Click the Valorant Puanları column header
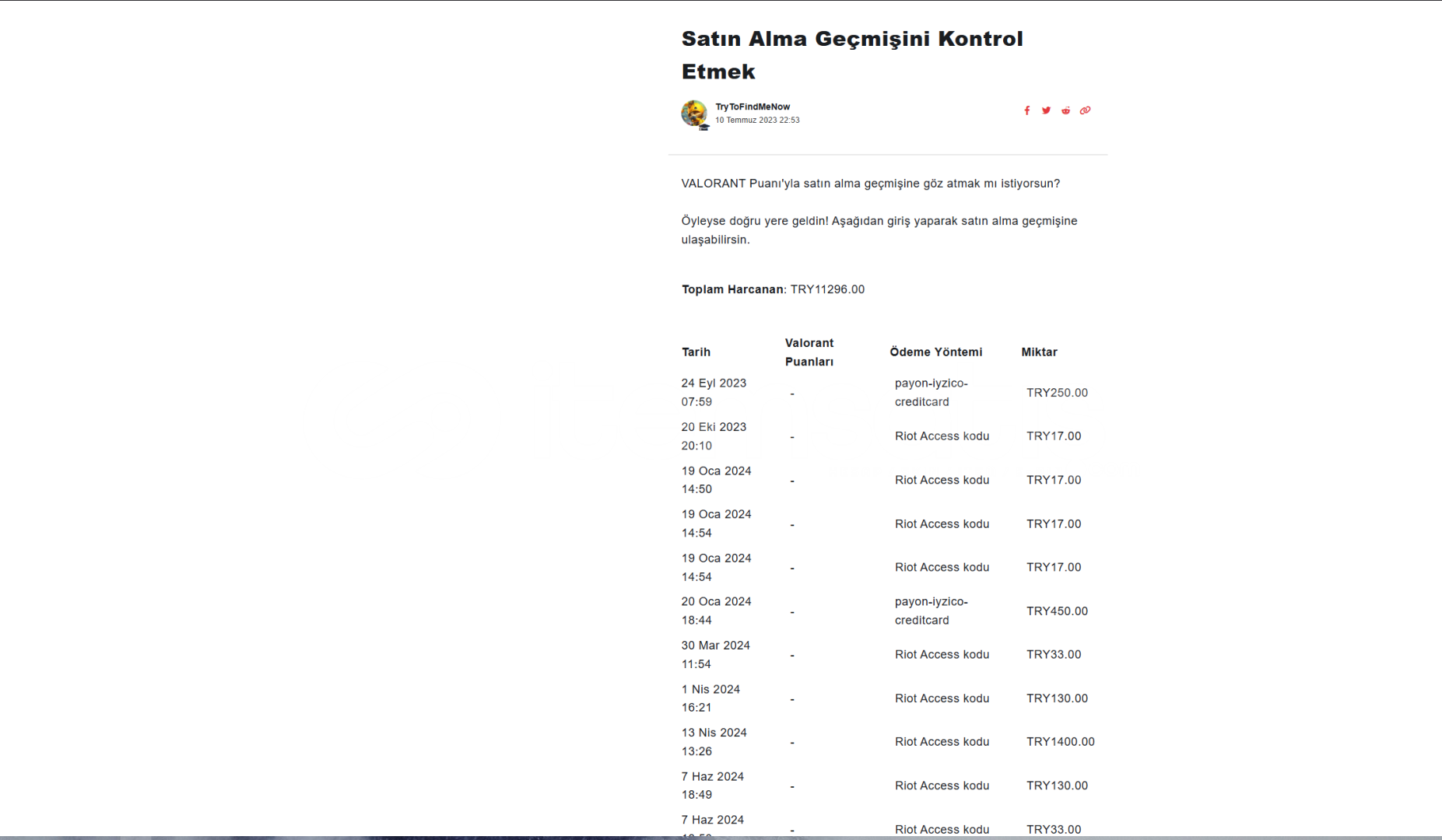 click(x=809, y=352)
